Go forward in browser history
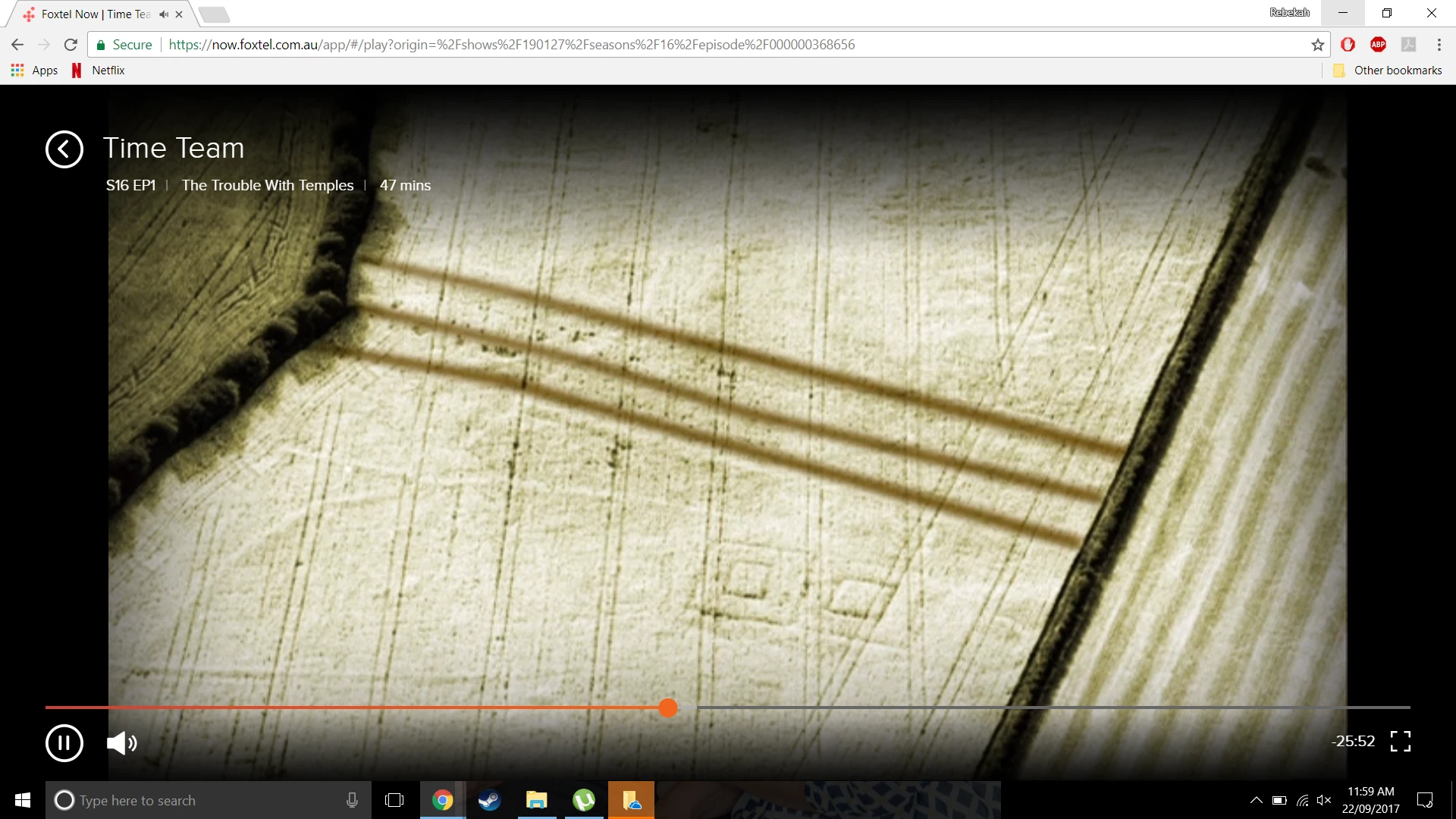Screen dimensions: 1456x819 [x=44, y=45]
